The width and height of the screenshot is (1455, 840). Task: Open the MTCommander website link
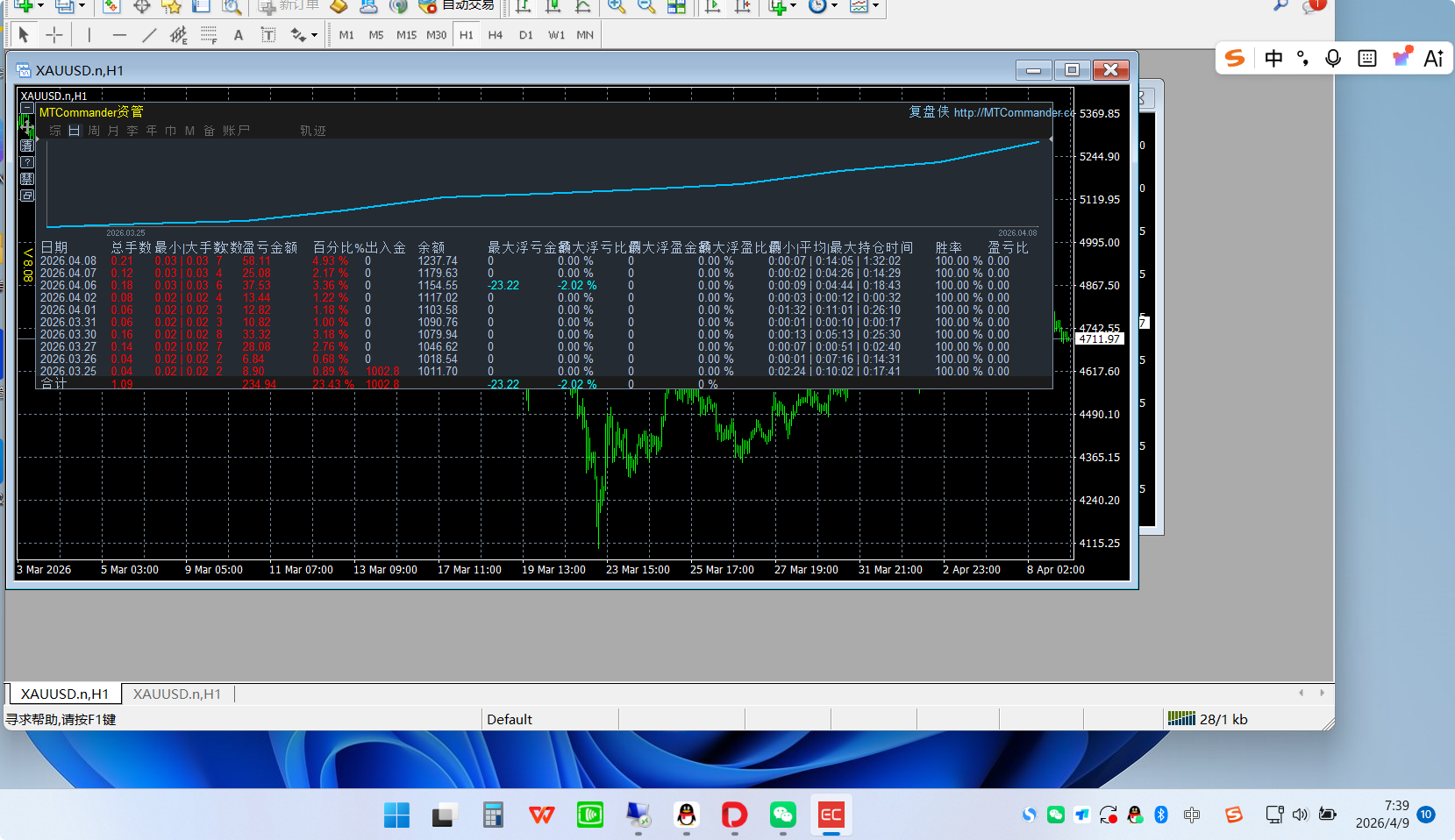click(x=1014, y=112)
